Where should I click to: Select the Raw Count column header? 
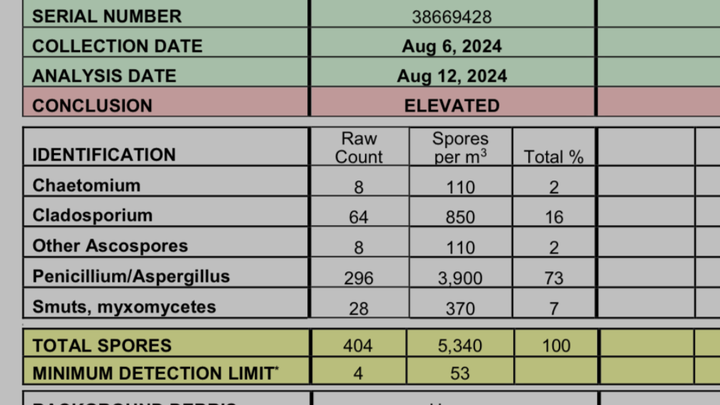[x=359, y=147]
